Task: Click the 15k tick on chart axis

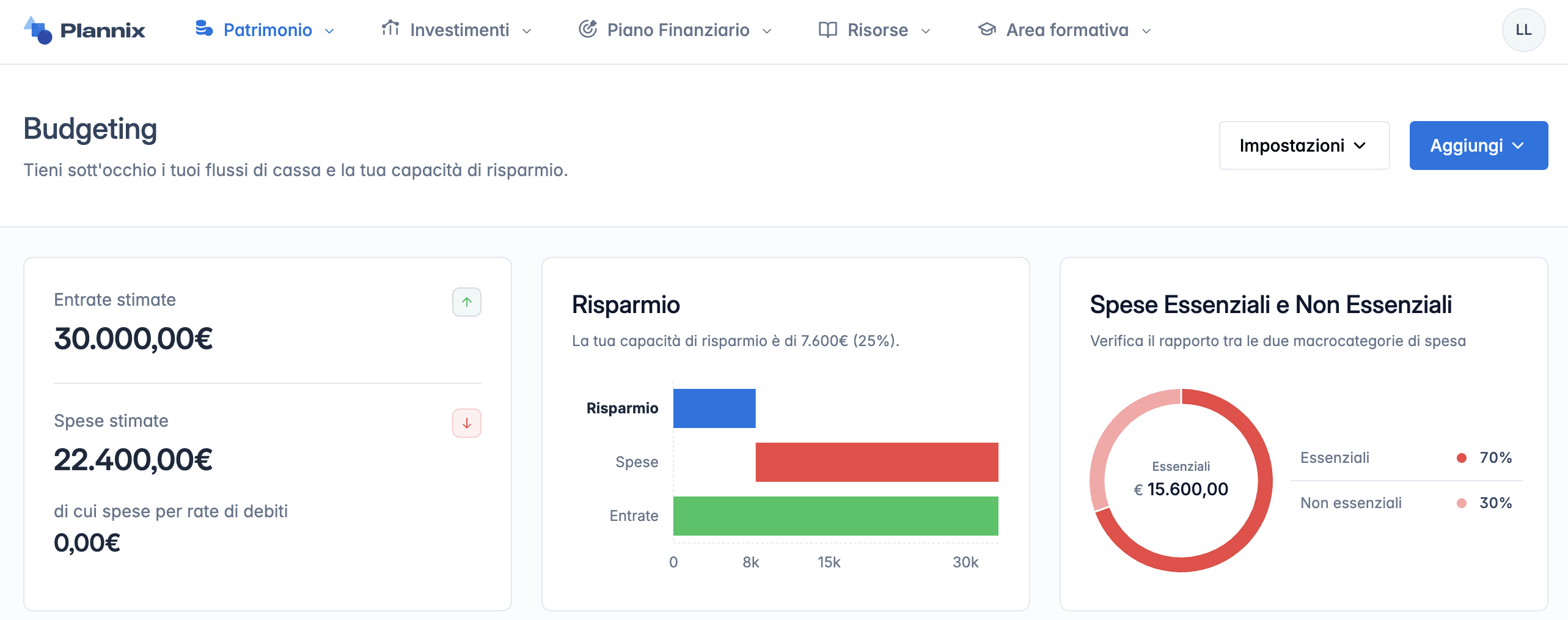Action: [x=829, y=563]
